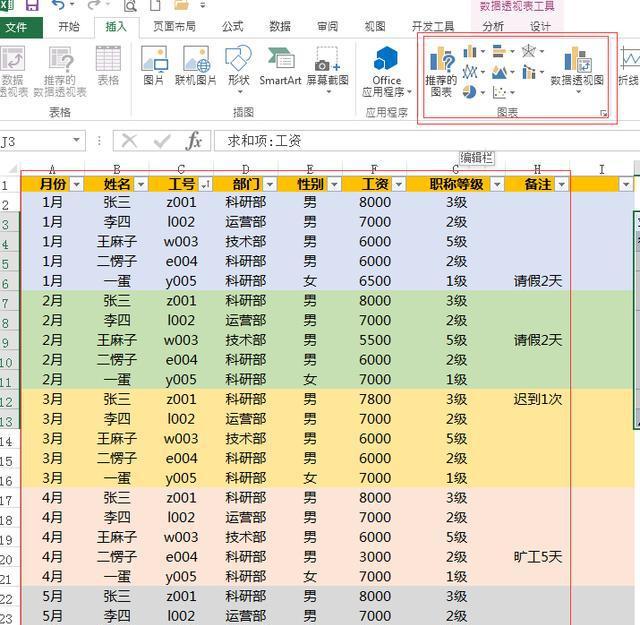Select the row 12 header
The width and height of the screenshot is (640, 625).
pyautogui.click(x=9, y=402)
